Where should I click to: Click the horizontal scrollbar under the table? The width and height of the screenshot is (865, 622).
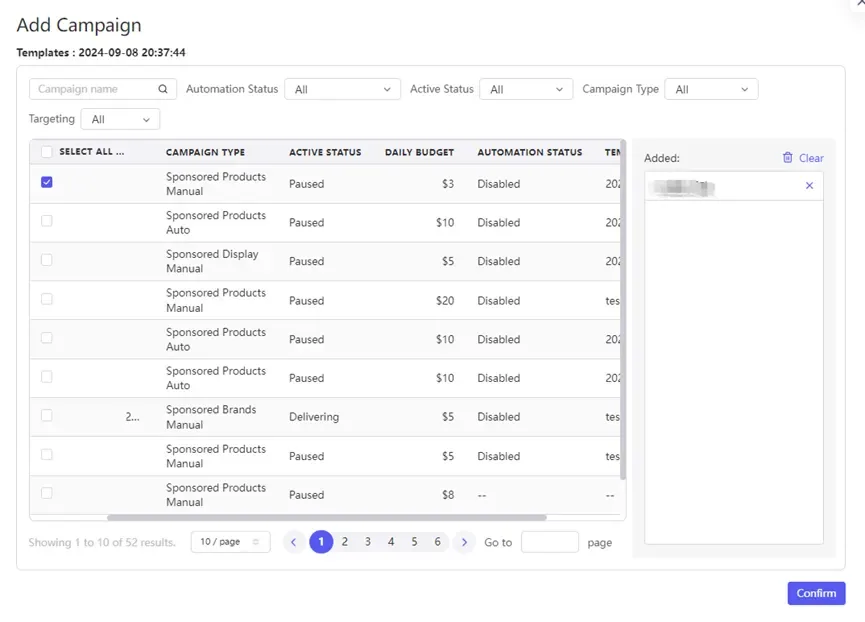click(327, 518)
